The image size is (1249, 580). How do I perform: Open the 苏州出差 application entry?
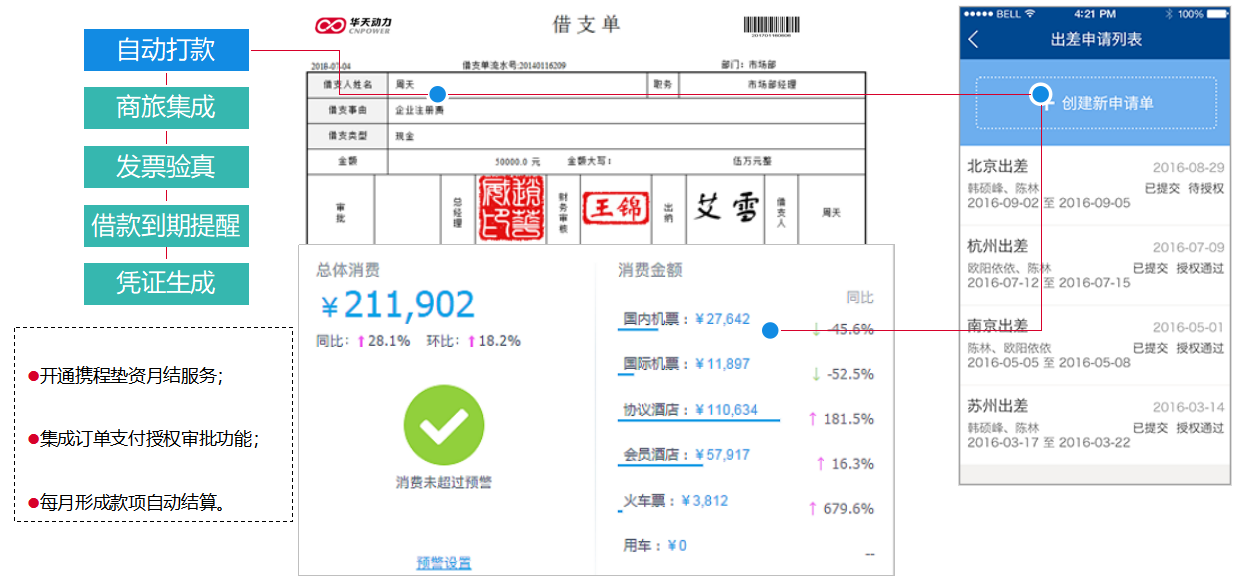(x=1095, y=424)
